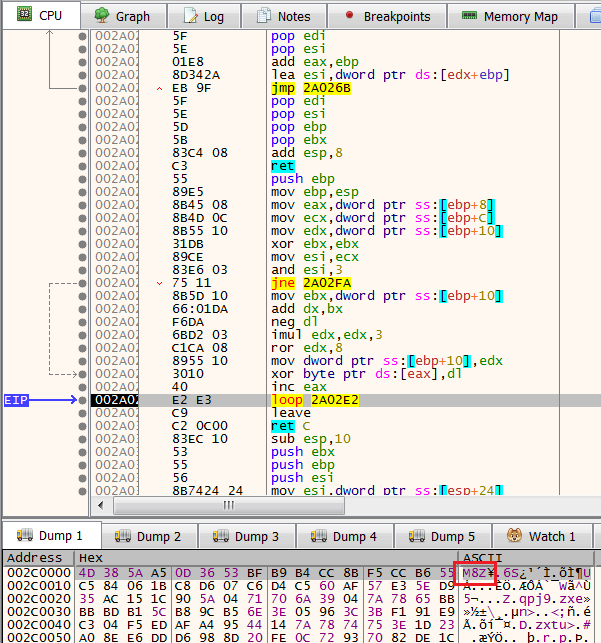This screenshot has height=643, width=601.
Task: Select the sub esp,10 instruction
Action: pyautogui.click(x=310, y=439)
